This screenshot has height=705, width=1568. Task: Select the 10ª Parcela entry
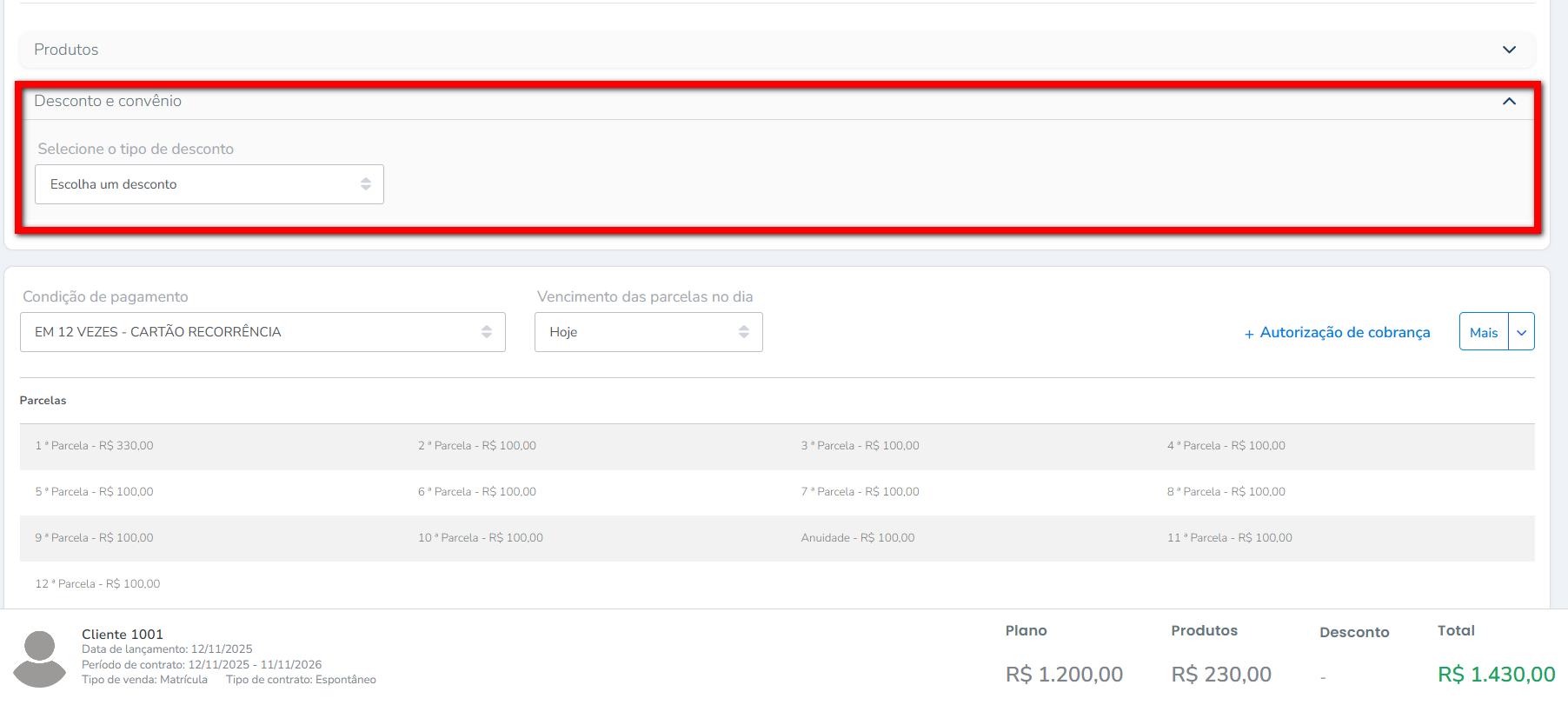point(480,538)
